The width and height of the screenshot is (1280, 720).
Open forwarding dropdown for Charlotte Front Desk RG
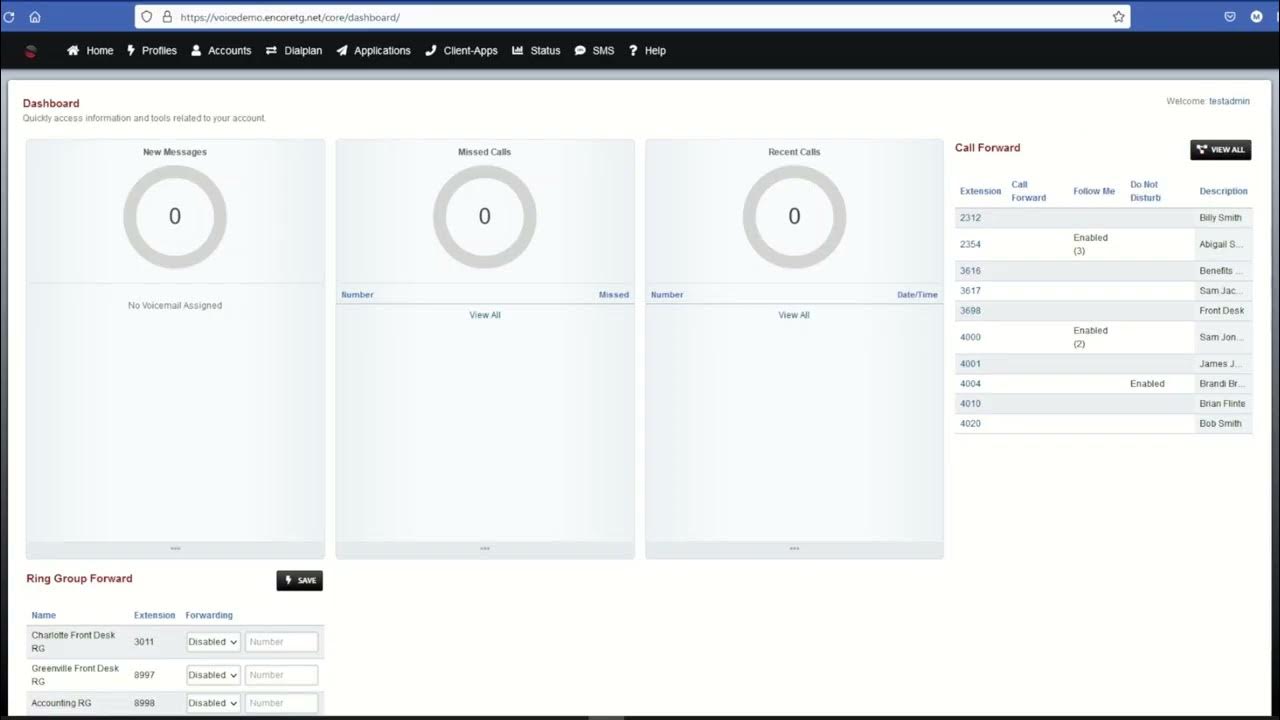pyautogui.click(x=213, y=642)
